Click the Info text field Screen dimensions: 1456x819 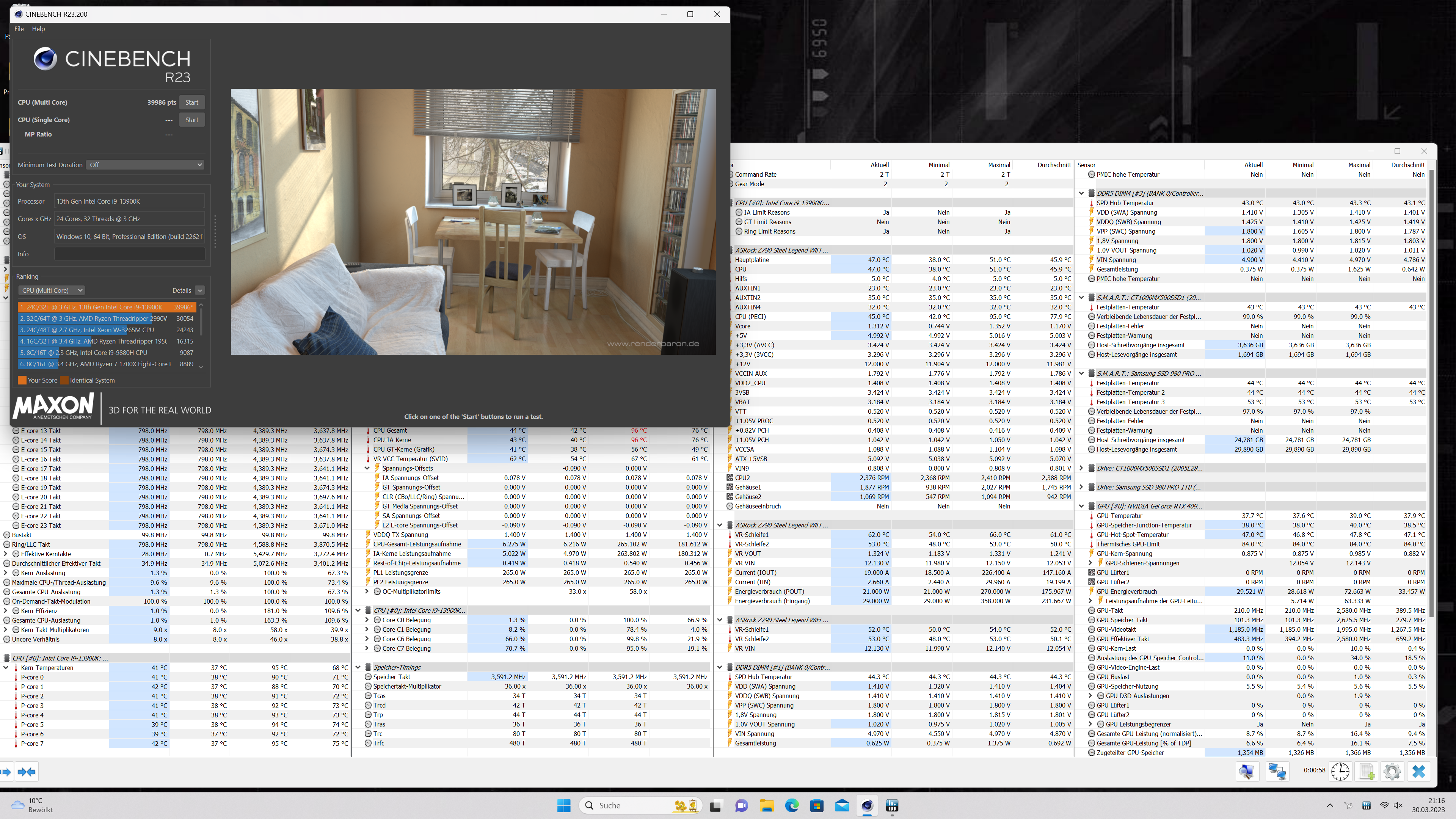pos(129,254)
